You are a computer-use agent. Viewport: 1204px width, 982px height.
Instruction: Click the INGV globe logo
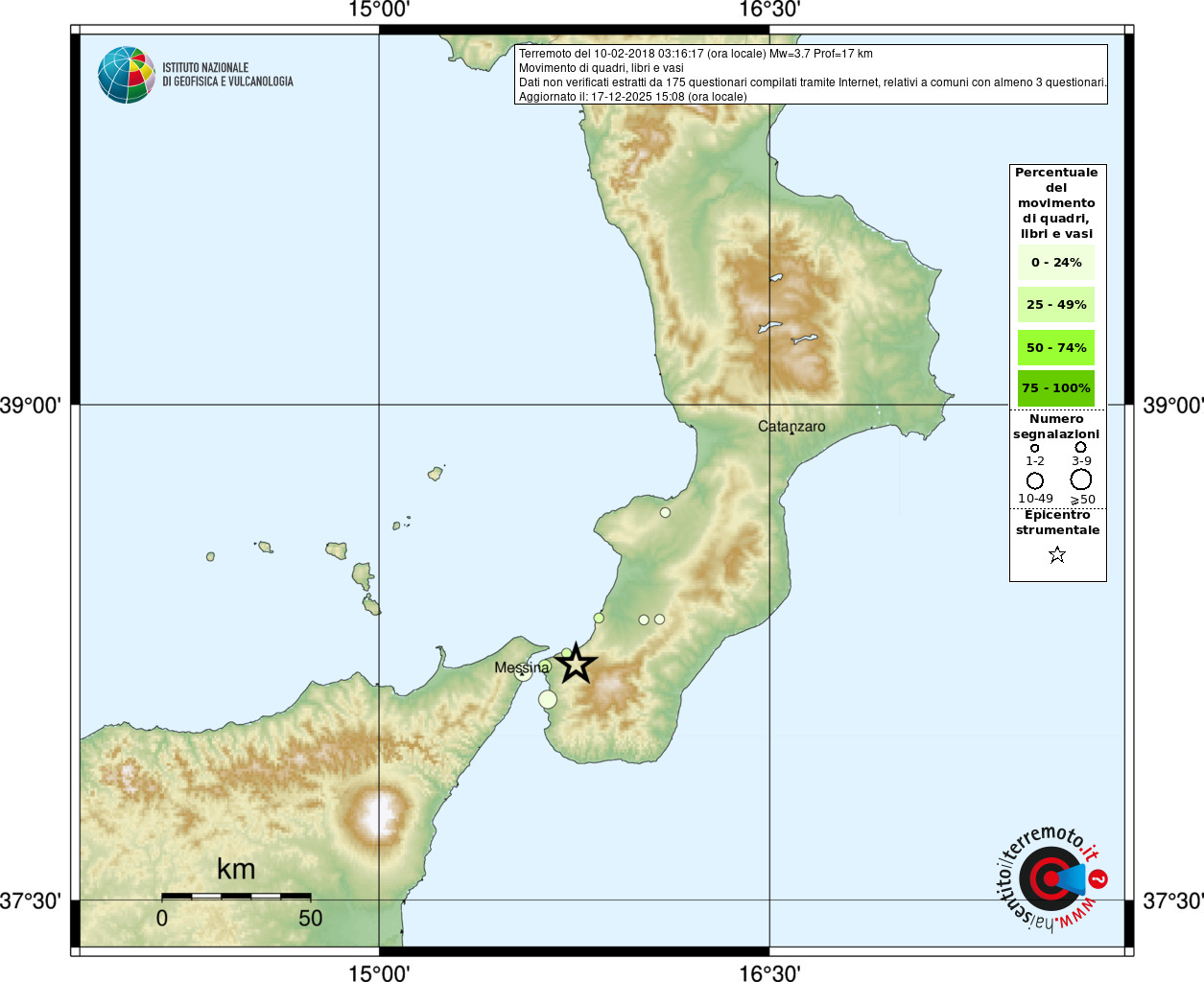pyautogui.click(x=126, y=75)
